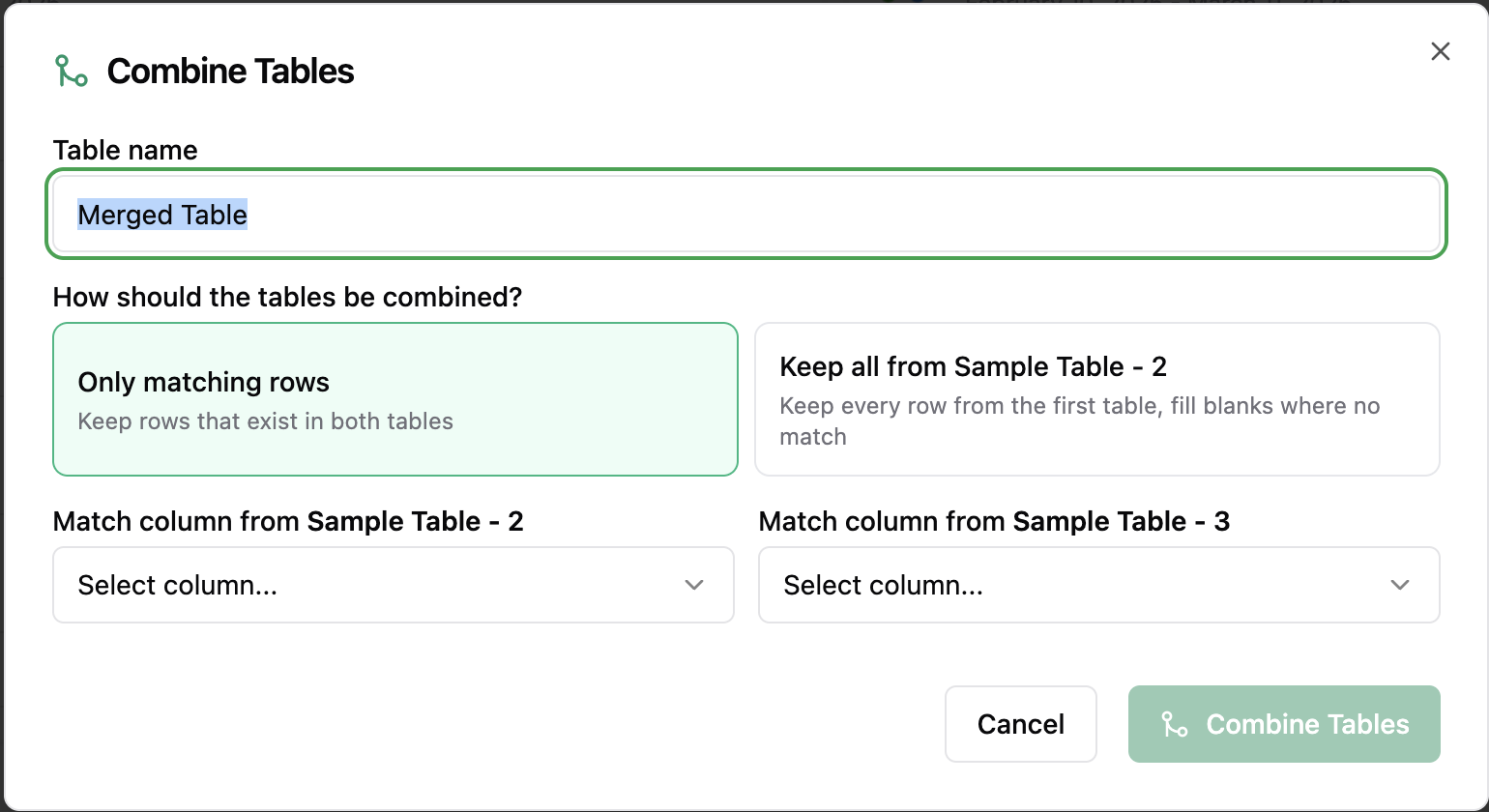Choose "Keep all from Sample Table - 2"

[x=1096, y=398]
